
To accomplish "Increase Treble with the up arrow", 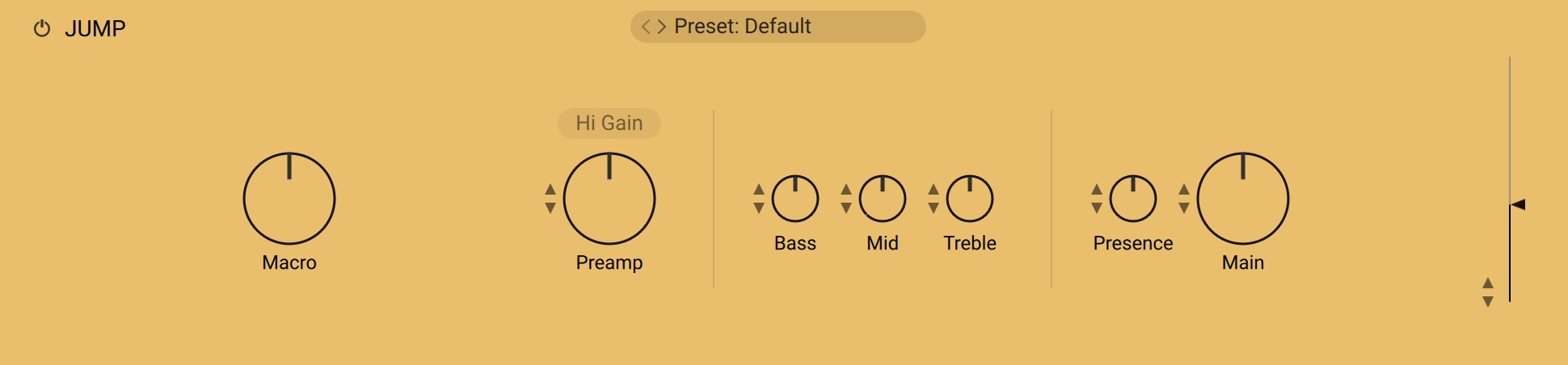I will point(934,190).
